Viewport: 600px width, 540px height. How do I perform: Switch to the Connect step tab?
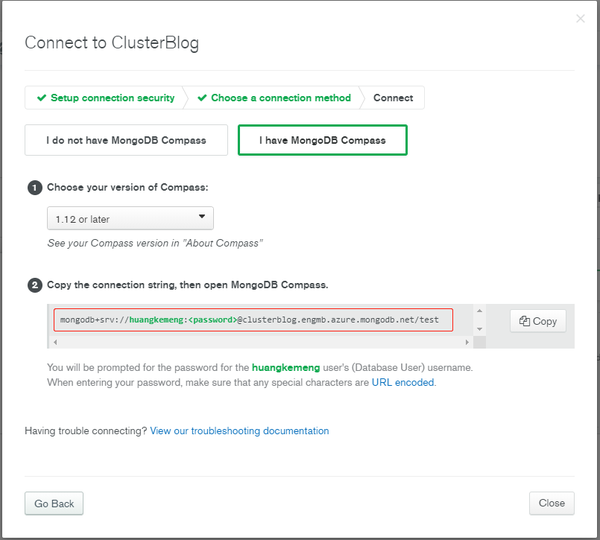[x=393, y=98]
